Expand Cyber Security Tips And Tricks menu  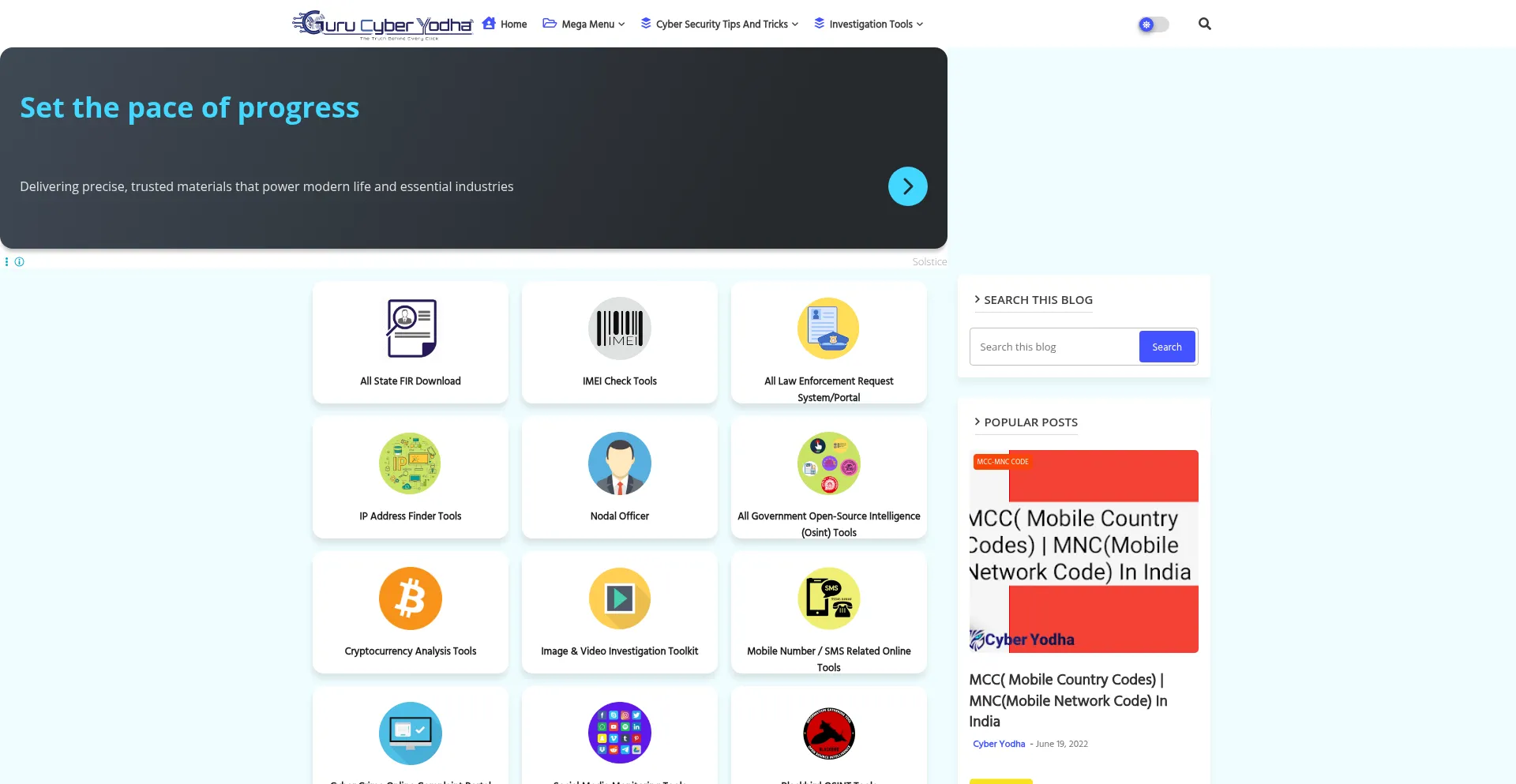point(720,24)
